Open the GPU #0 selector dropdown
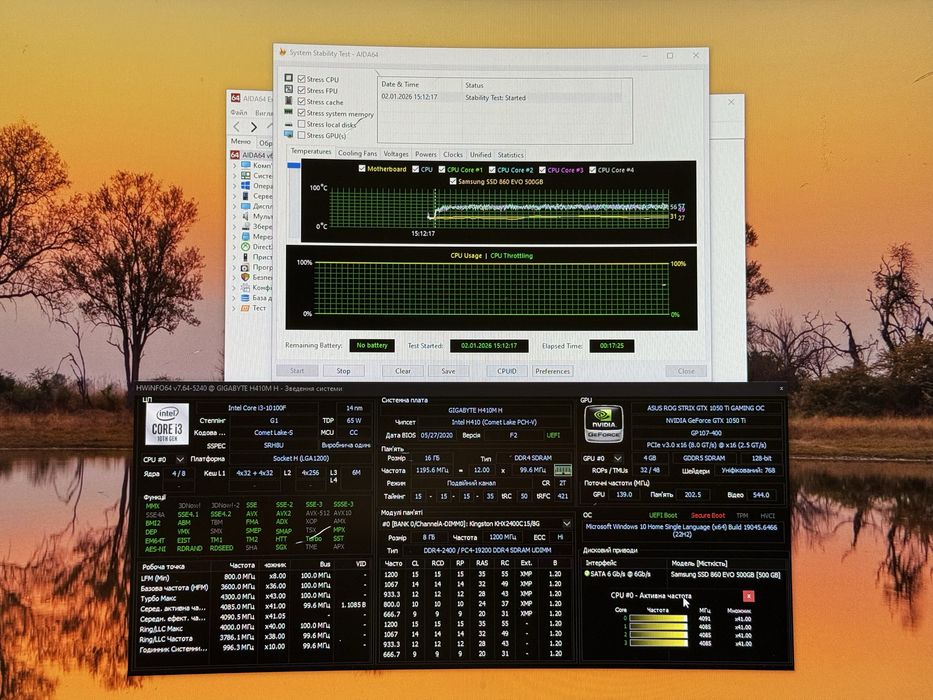Screen dimensions: 933x700 pos(618,458)
